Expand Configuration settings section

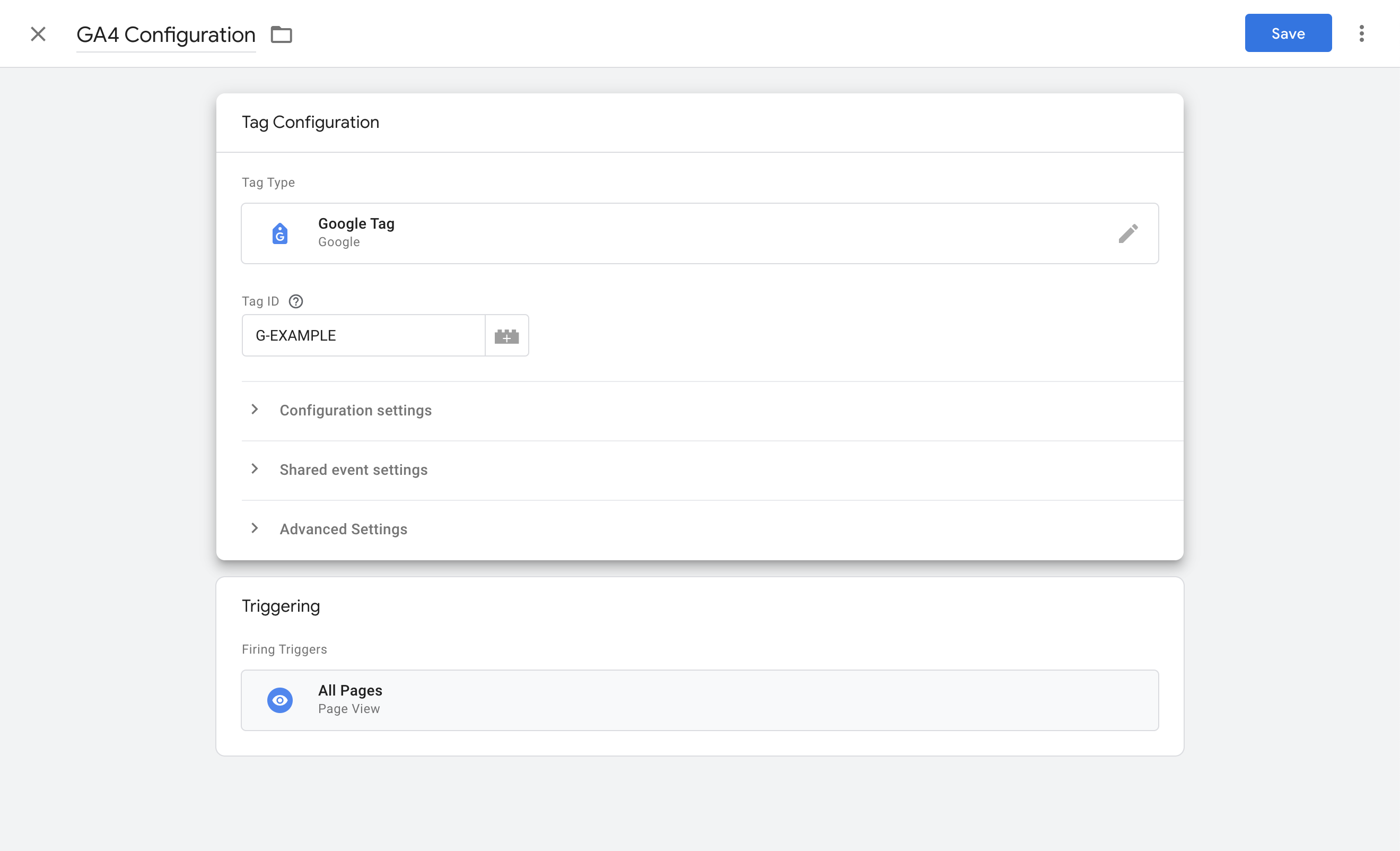tap(713, 411)
